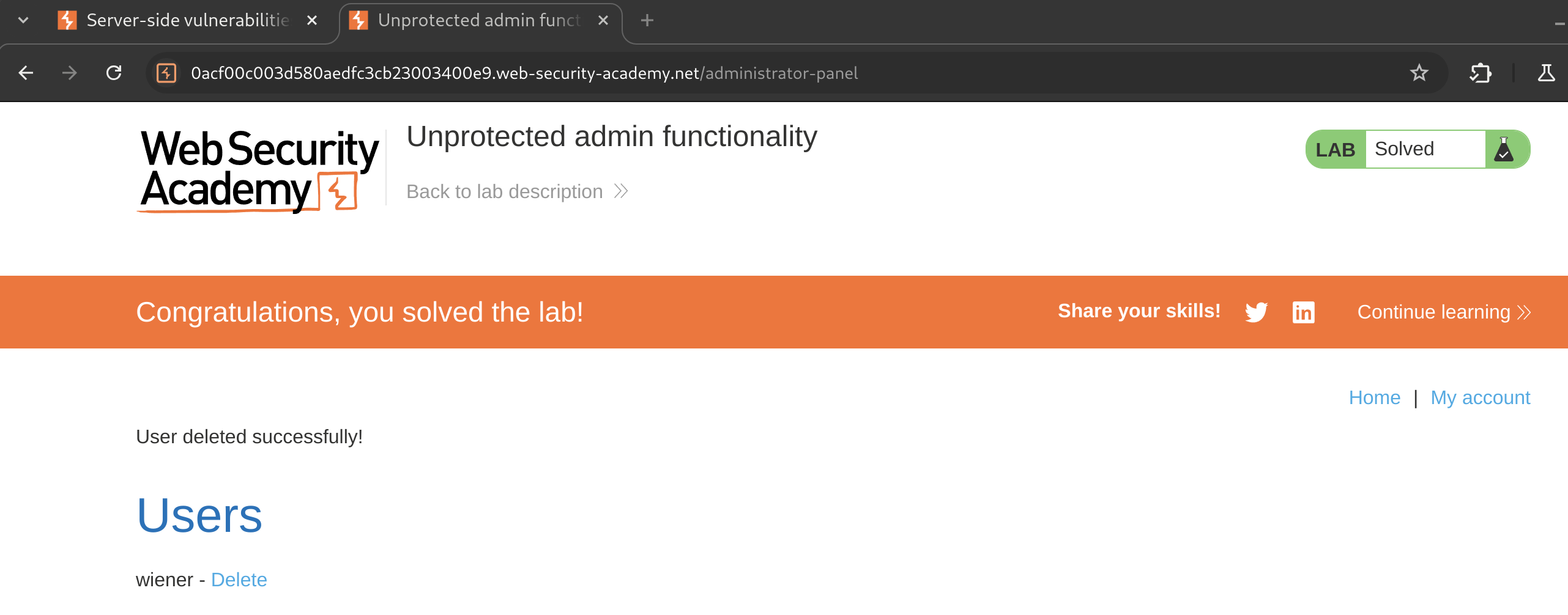Viewport: 1568px width, 615px height.
Task: Select the Unprotected admin functionality tab
Action: tap(478, 21)
